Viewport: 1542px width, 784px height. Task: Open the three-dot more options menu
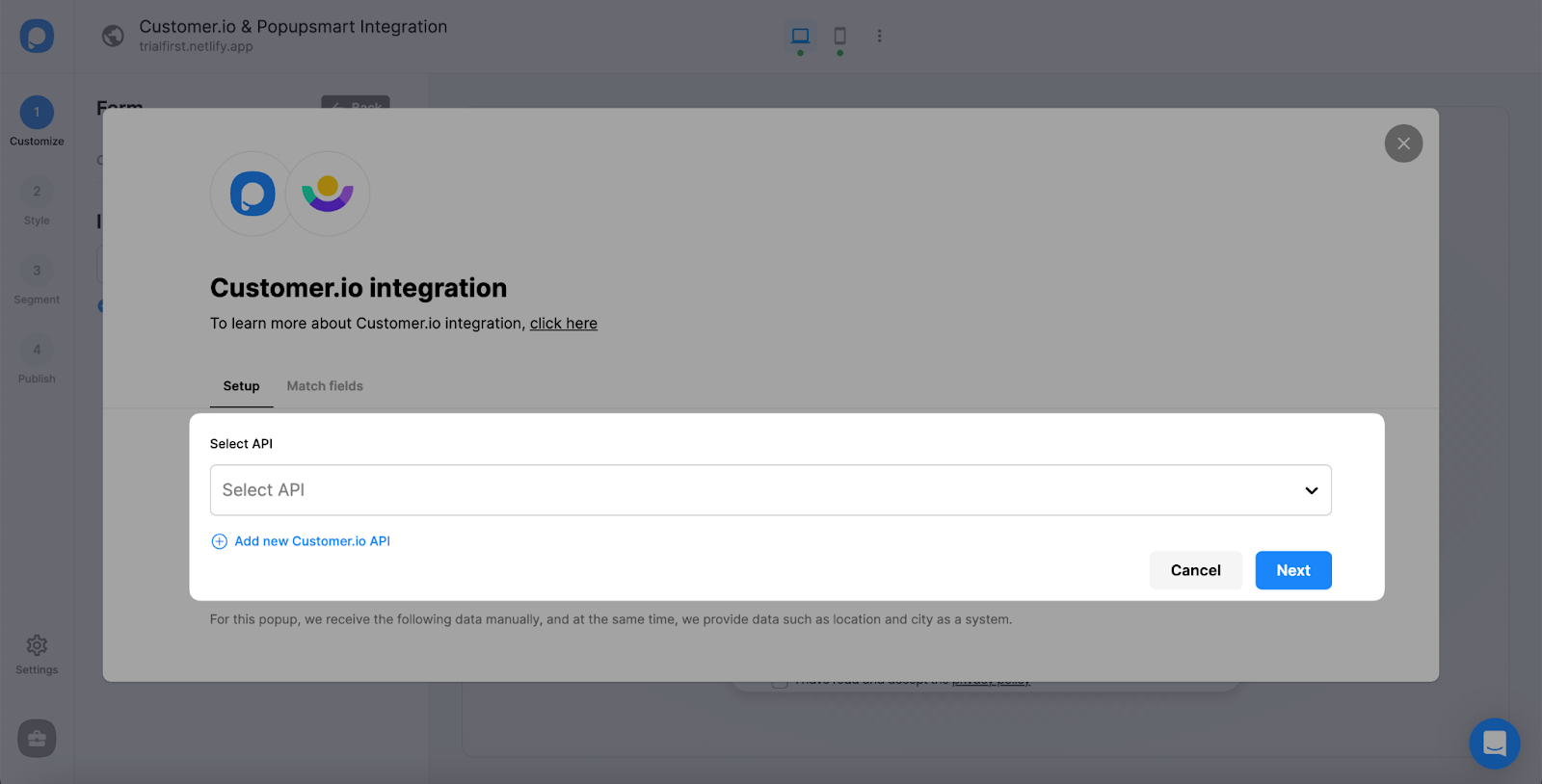pyautogui.click(x=879, y=36)
